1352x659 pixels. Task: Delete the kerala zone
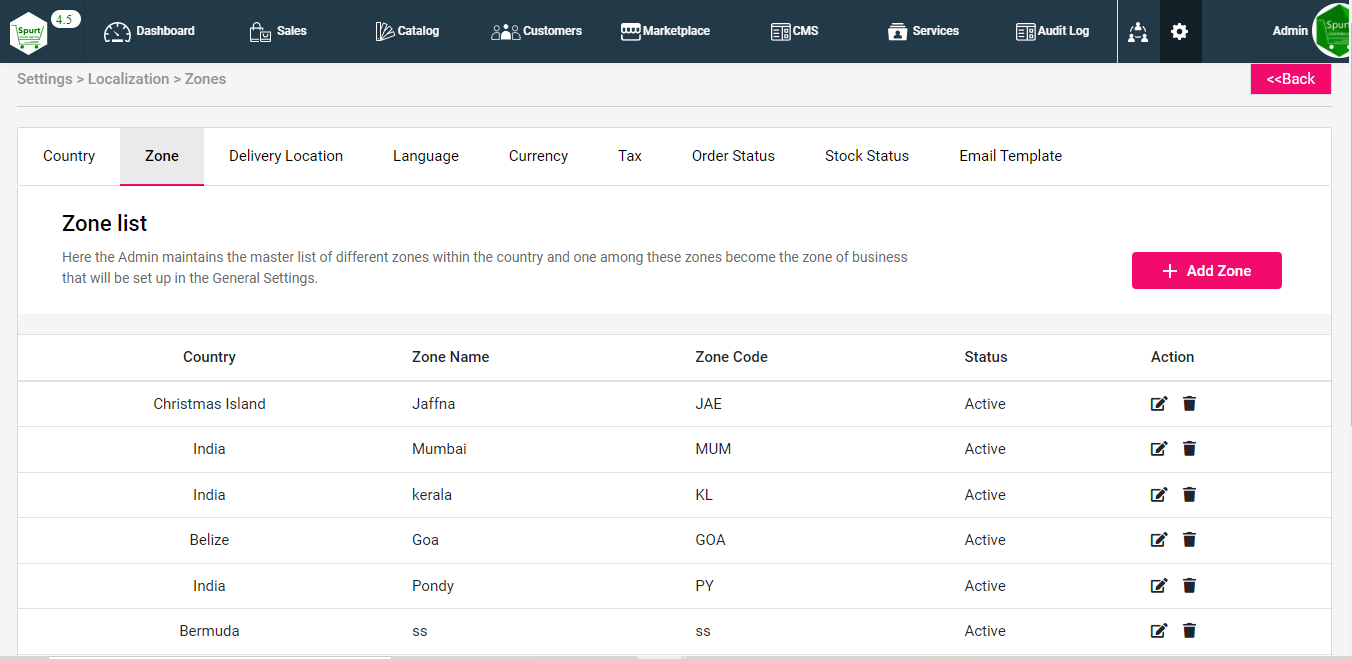click(1189, 495)
